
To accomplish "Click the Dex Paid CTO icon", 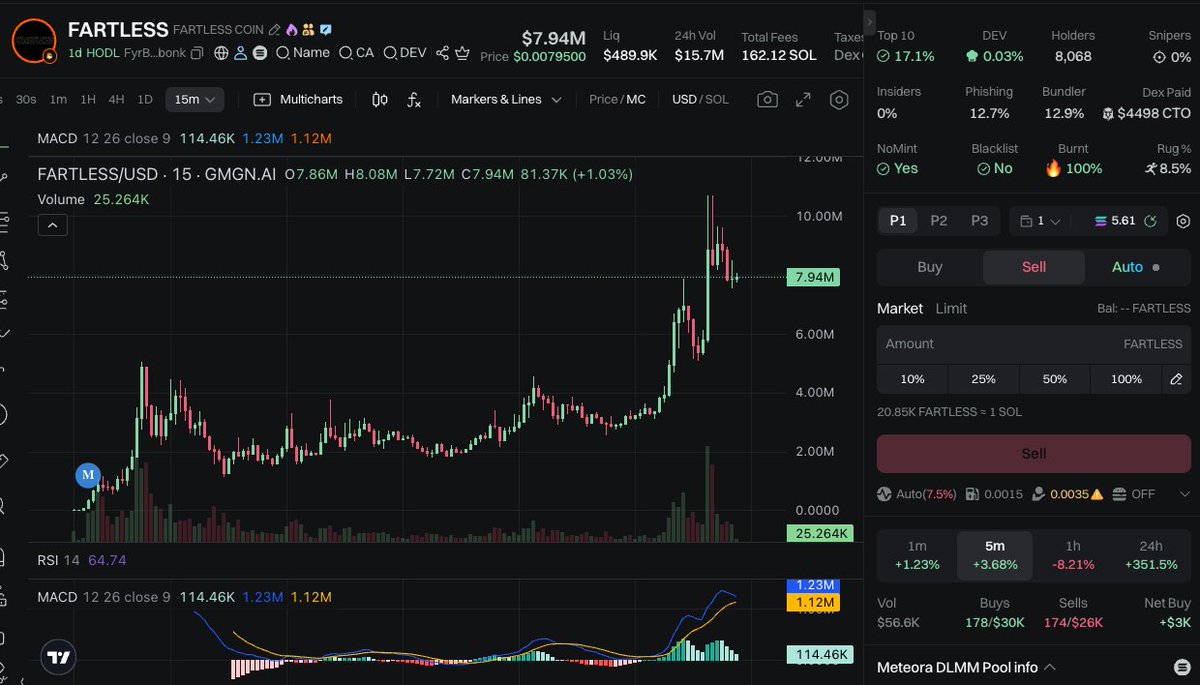I will click(x=1108, y=114).
